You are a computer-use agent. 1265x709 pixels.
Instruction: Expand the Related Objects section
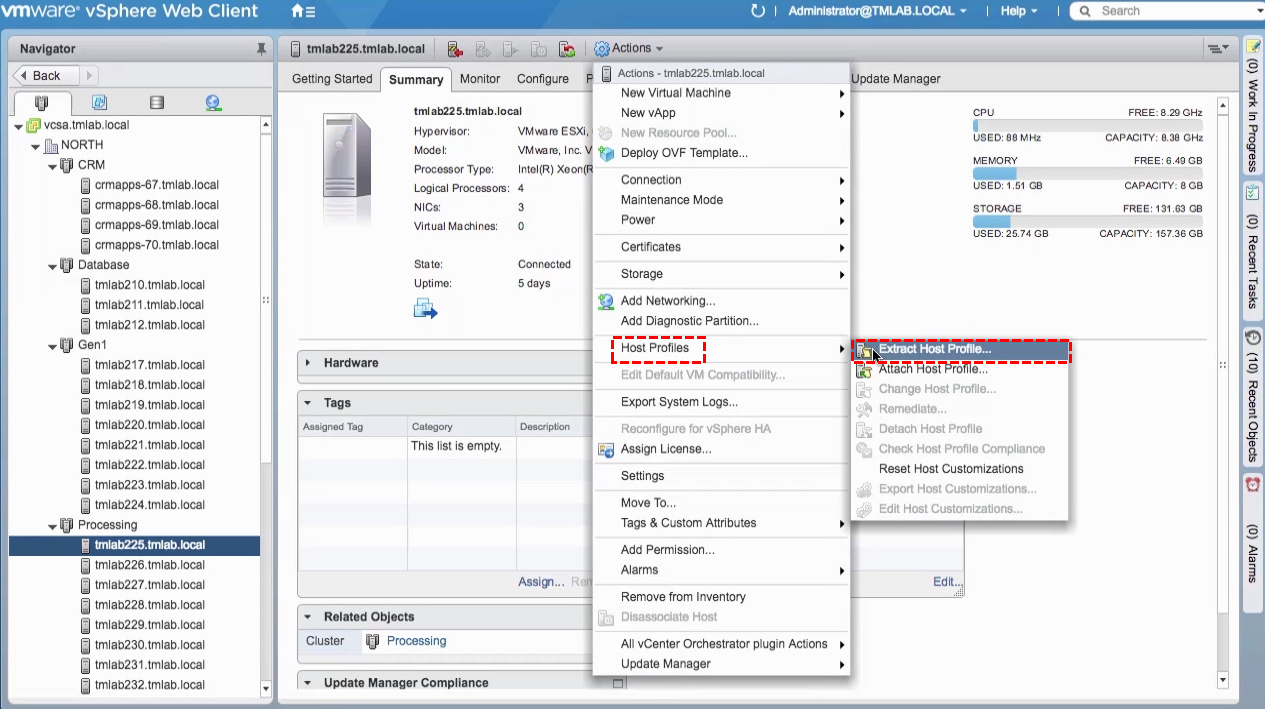308,616
